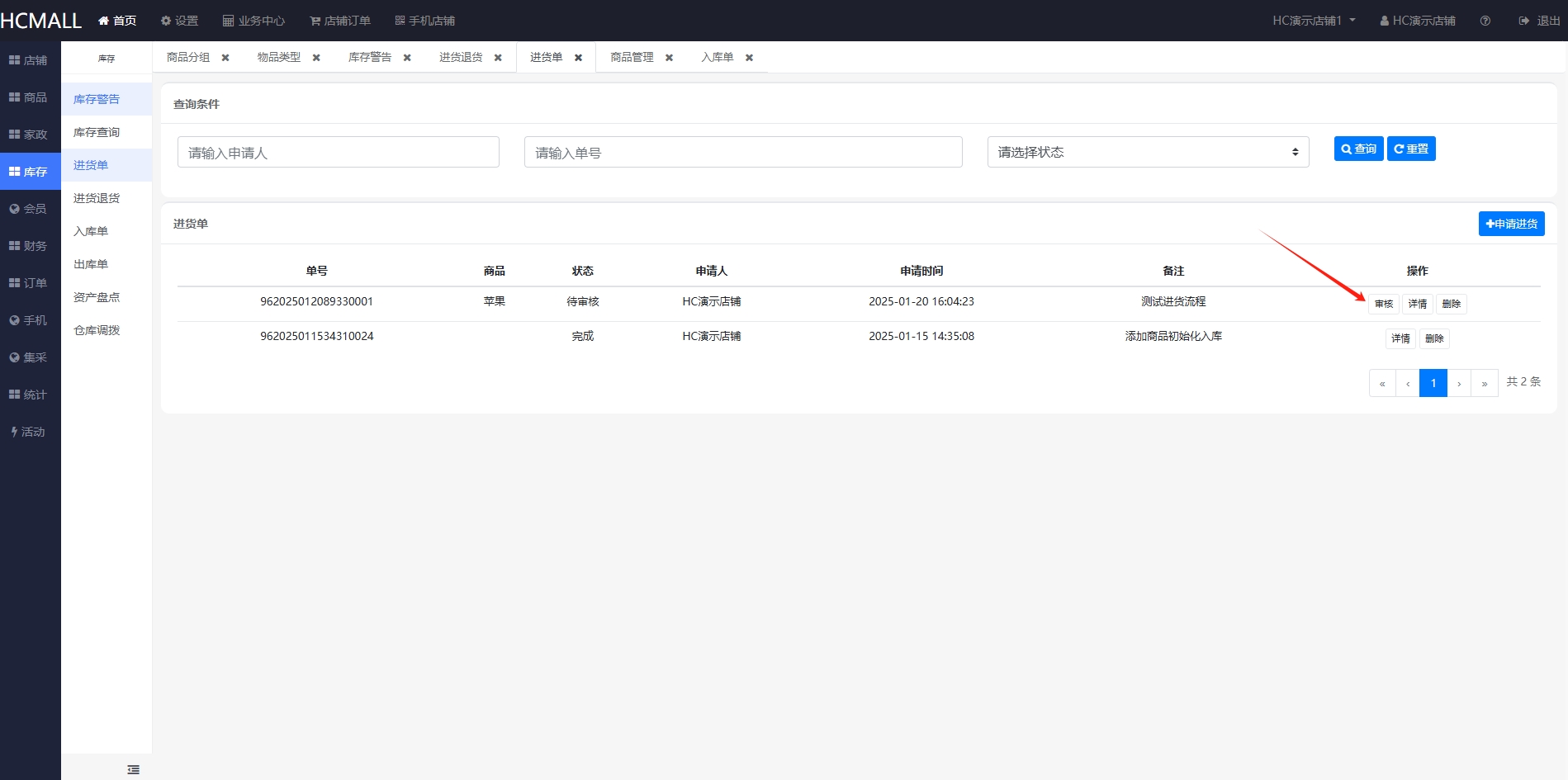1568x780 pixels.
Task: Select 商品 in the left sidebar
Action: pos(31,97)
